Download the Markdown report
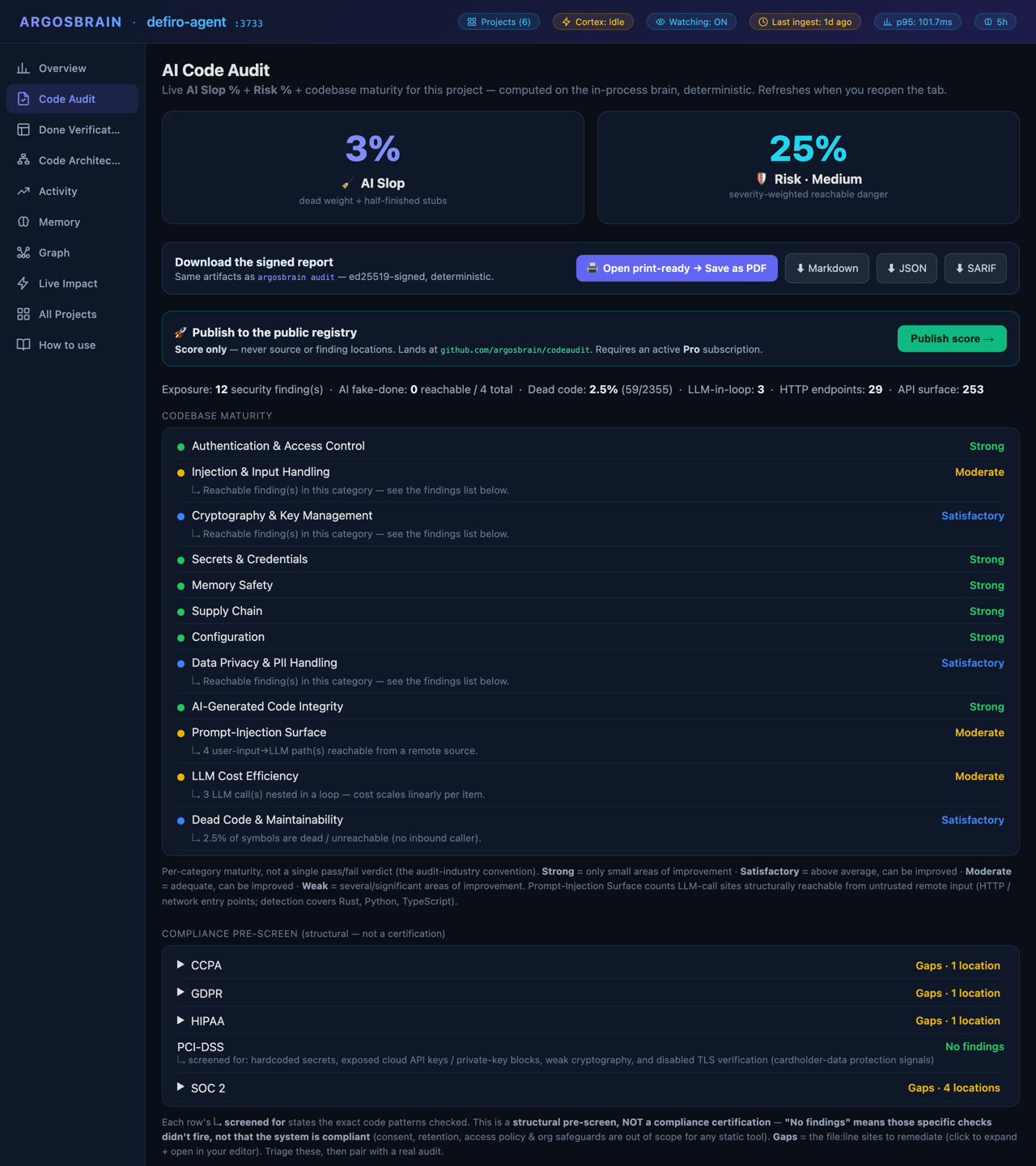This screenshot has height=1166, width=1036. click(827, 268)
